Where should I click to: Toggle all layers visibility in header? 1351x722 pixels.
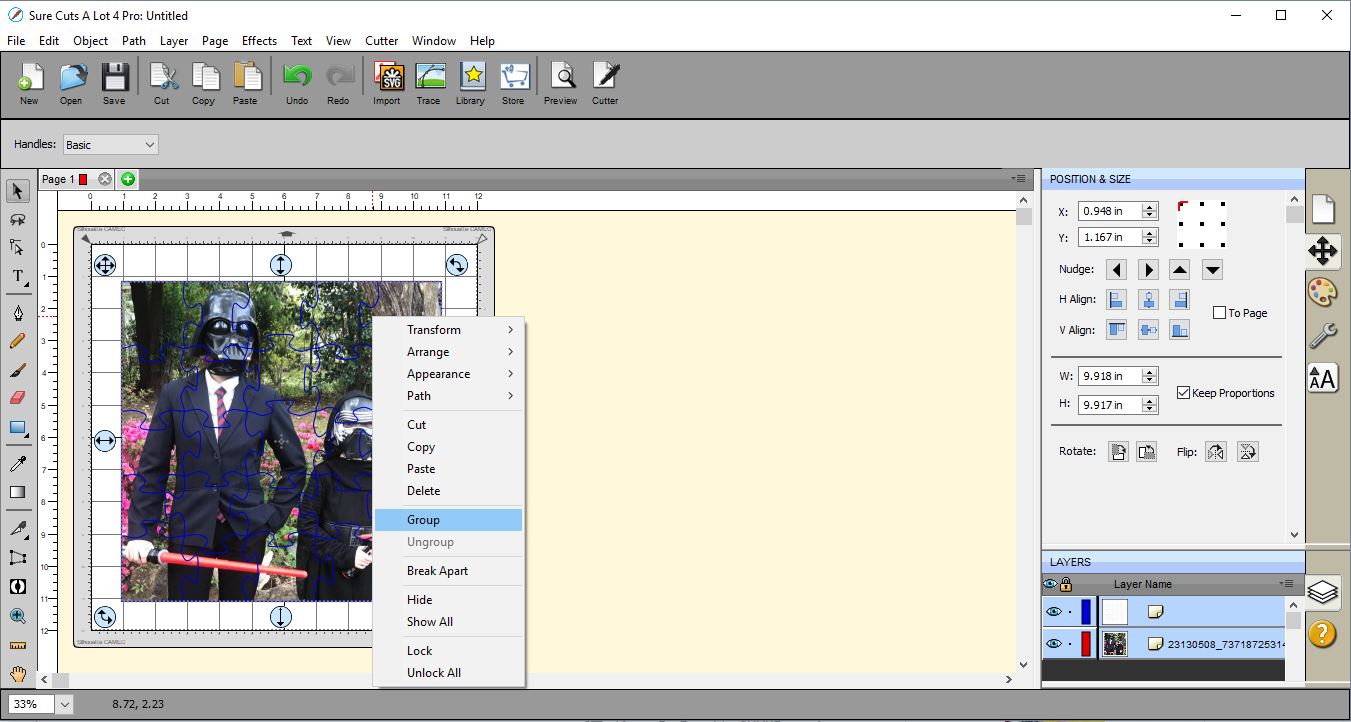[x=1050, y=584]
